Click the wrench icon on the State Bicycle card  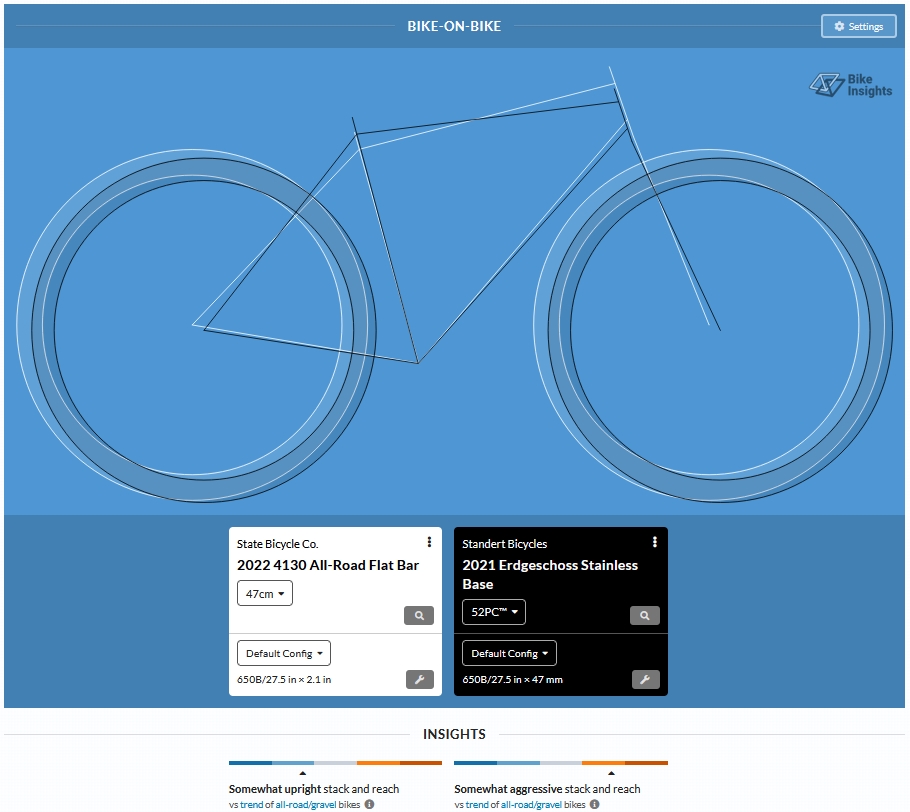[420, 679]
